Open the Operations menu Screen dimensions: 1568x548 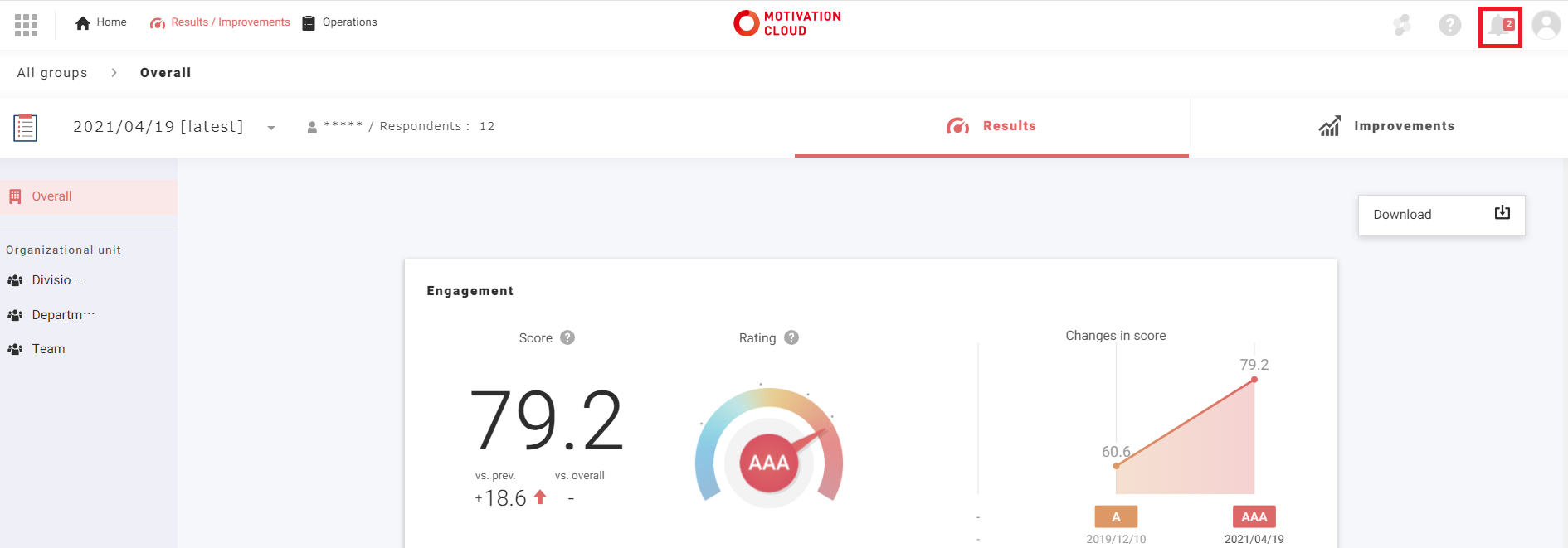pos(340,22)
